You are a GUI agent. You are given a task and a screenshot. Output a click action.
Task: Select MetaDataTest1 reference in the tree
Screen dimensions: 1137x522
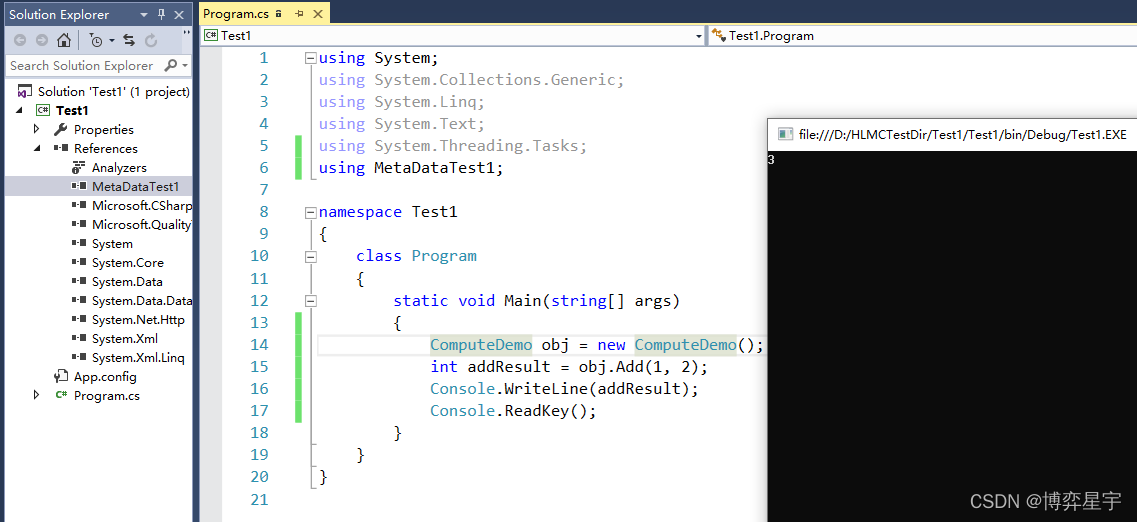click(x=135, y=186)
